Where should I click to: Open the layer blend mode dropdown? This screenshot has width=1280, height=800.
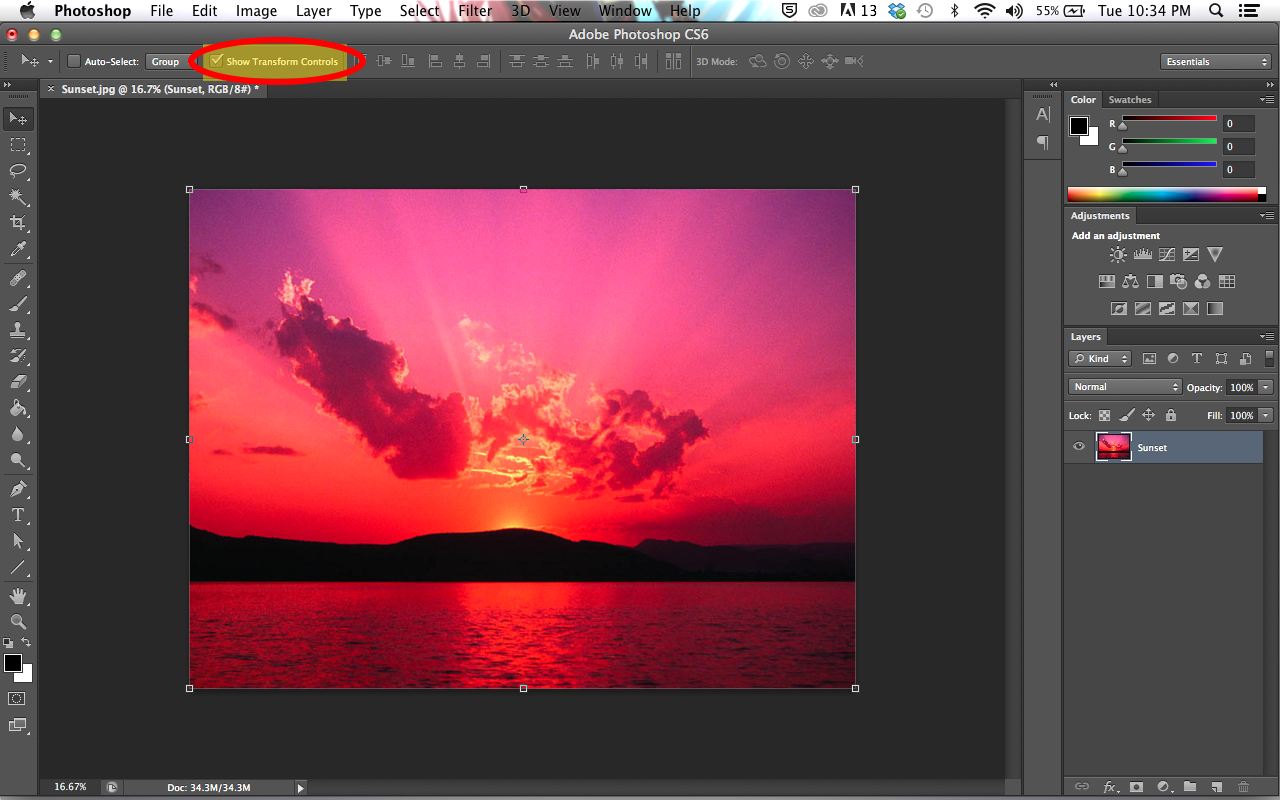coord(1124,386)
